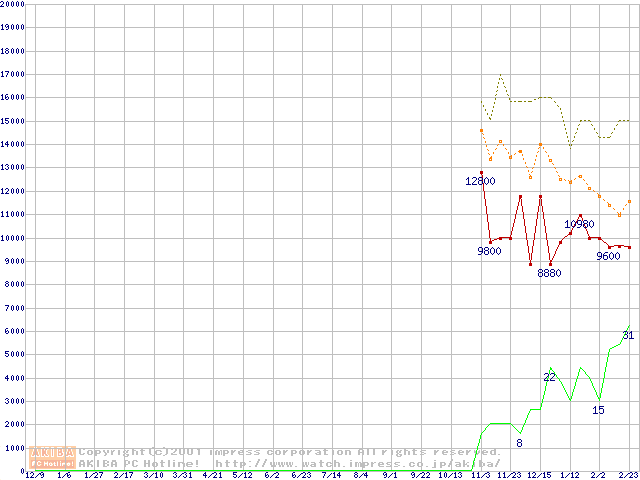Click the 6/23 date on x-axis
Screen dimensions: 640x480
(300, 476)
